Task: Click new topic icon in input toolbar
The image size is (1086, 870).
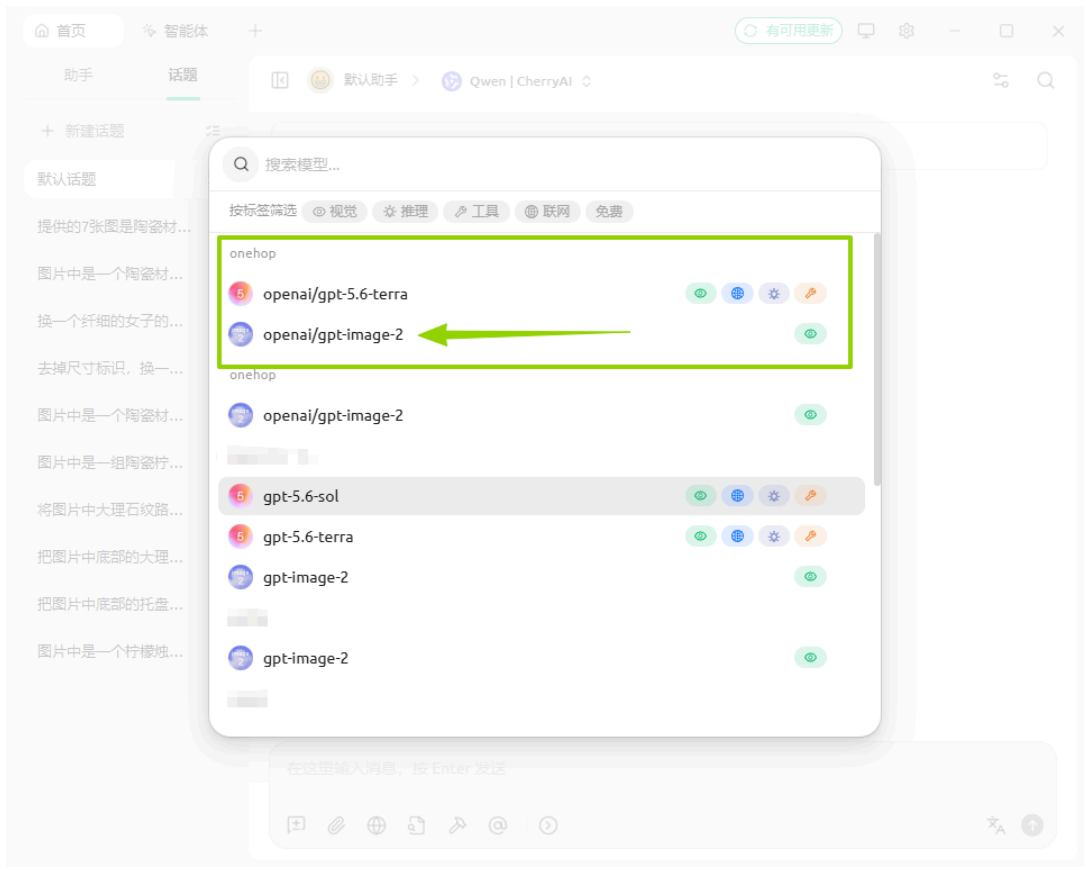Action: [x=296, y=824]
